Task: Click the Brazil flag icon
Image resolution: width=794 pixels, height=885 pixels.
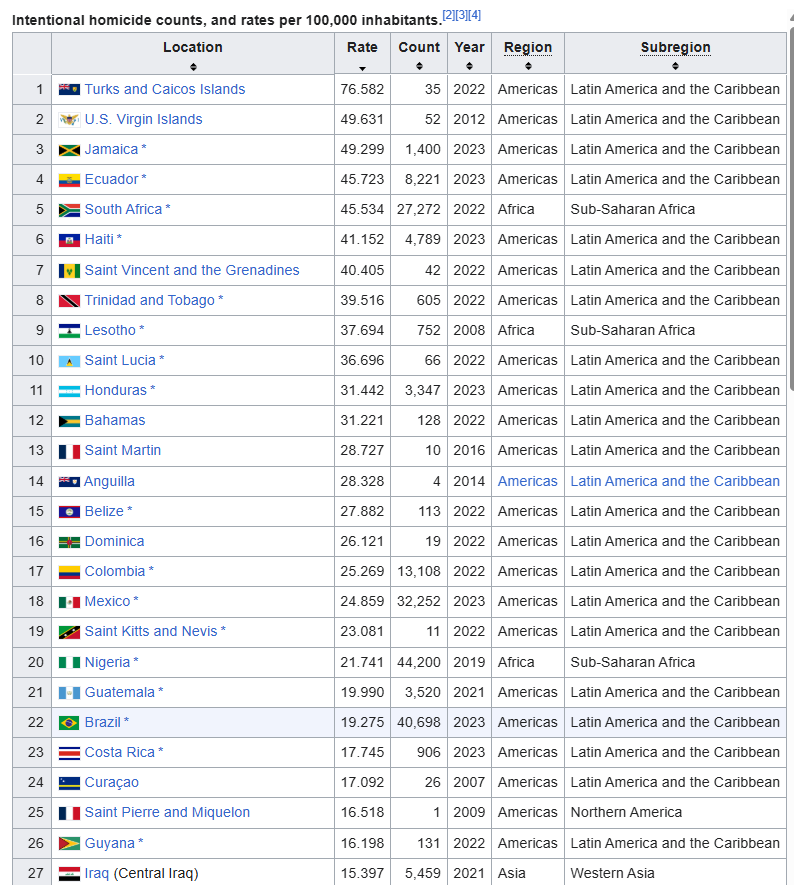Action: click(x=69, y=722)
